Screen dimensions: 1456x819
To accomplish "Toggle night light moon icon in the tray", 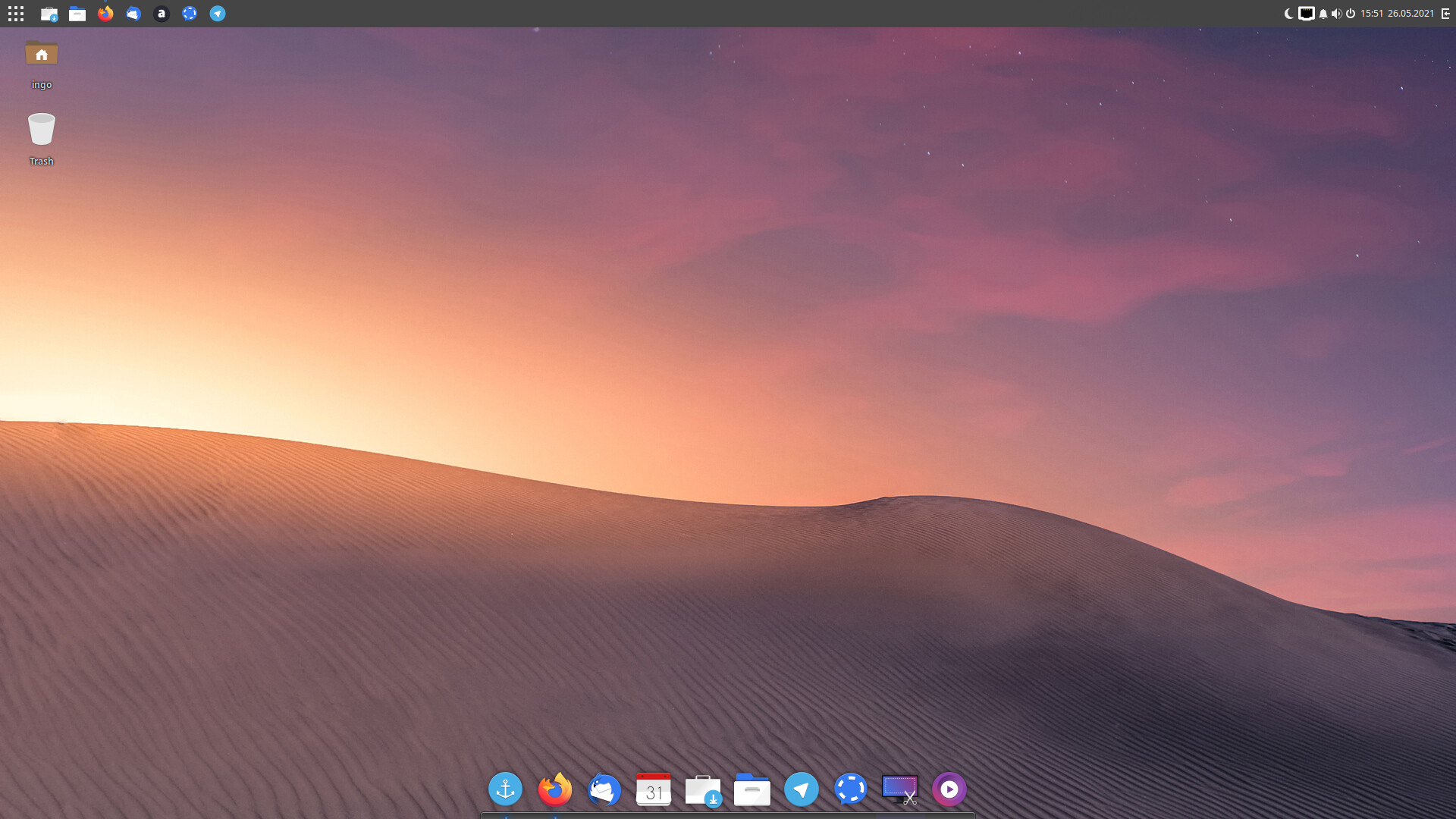I will (1288, 14).
